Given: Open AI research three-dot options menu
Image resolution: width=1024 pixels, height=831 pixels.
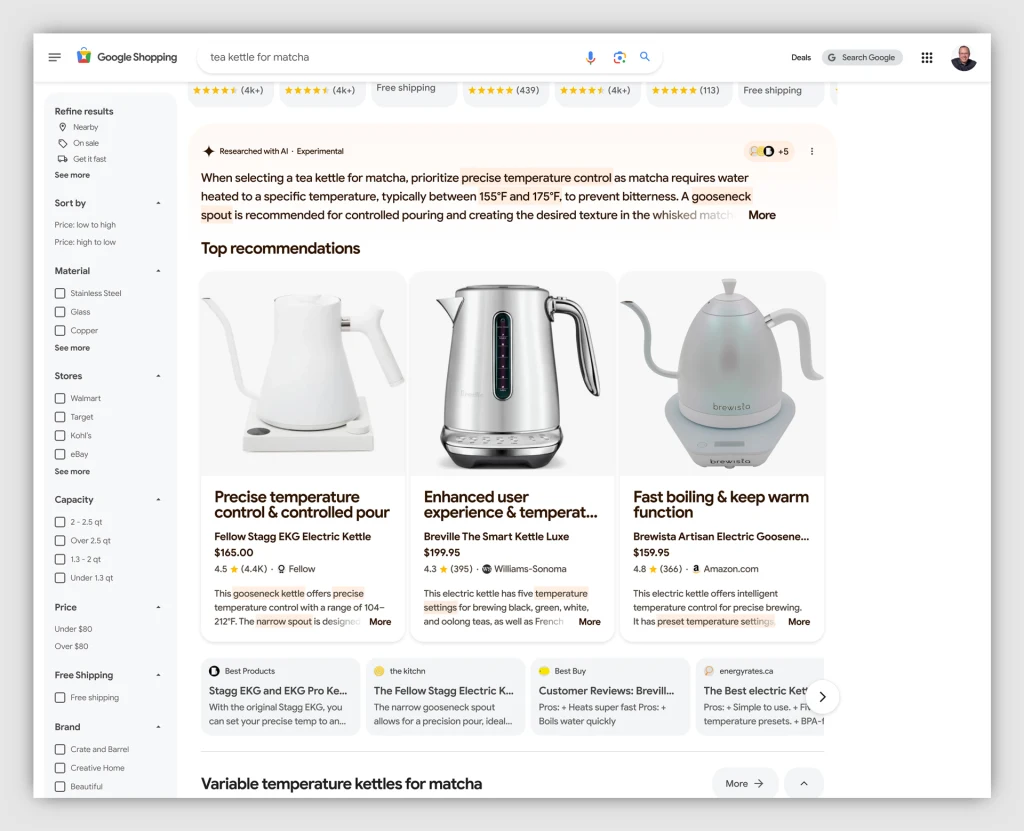Looking at the screenshot, I should [812, 152].
